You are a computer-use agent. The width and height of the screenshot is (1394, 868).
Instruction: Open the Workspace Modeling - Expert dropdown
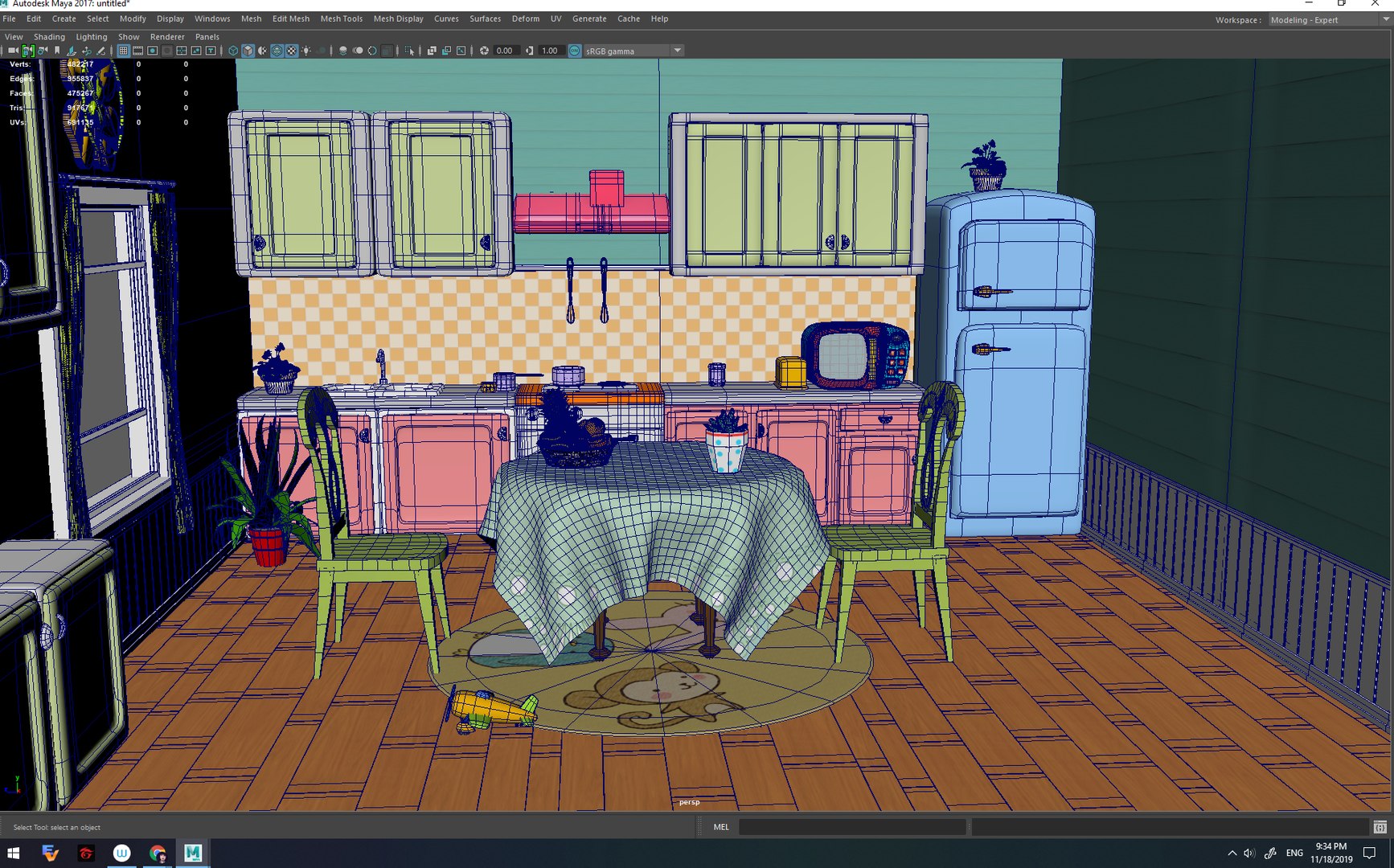click(1330, 20)
